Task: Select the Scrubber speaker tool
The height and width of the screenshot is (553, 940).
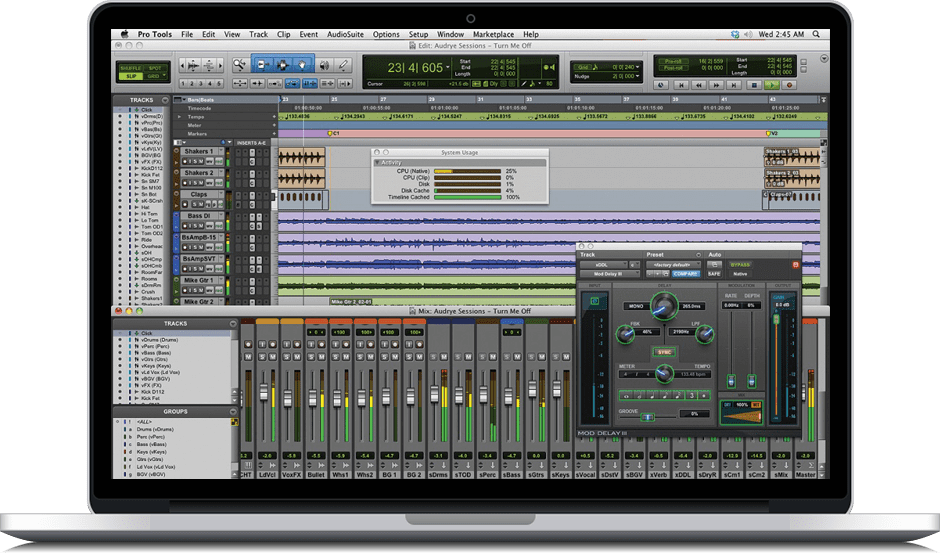Action: coord(324,65)
